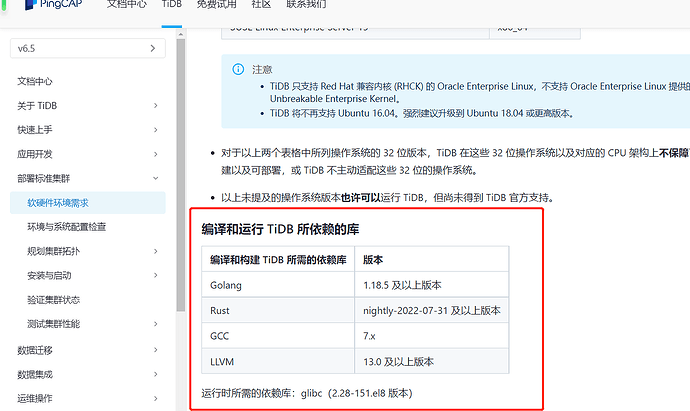Screen dimensions: 690x411
Task: Click the Rust table cell
Action: point(278,311)
